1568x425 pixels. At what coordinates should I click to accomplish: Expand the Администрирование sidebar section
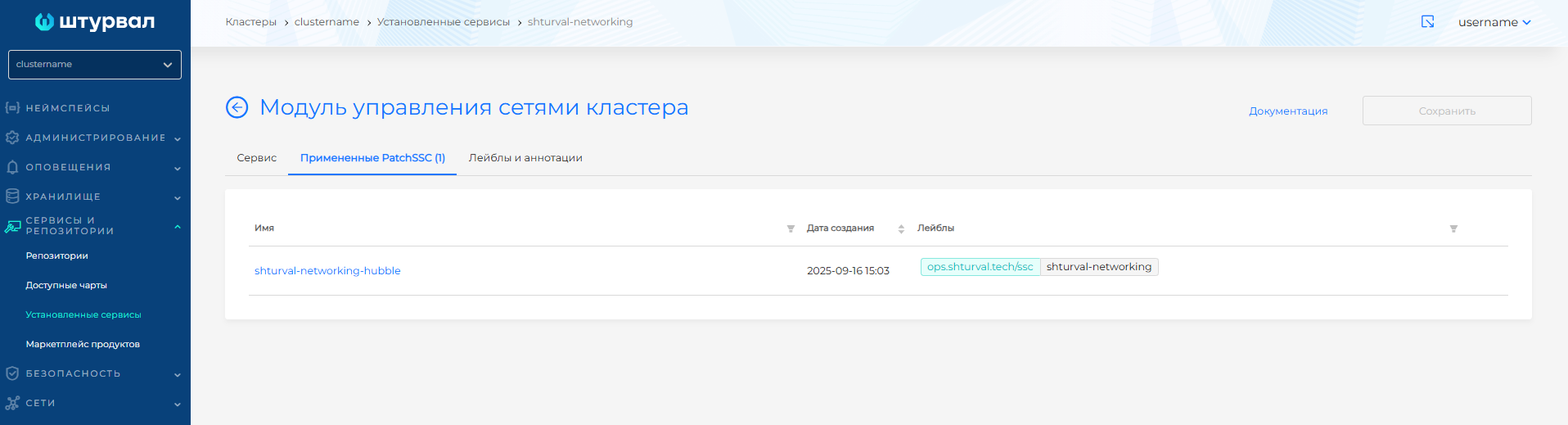(x=95, y=138)
